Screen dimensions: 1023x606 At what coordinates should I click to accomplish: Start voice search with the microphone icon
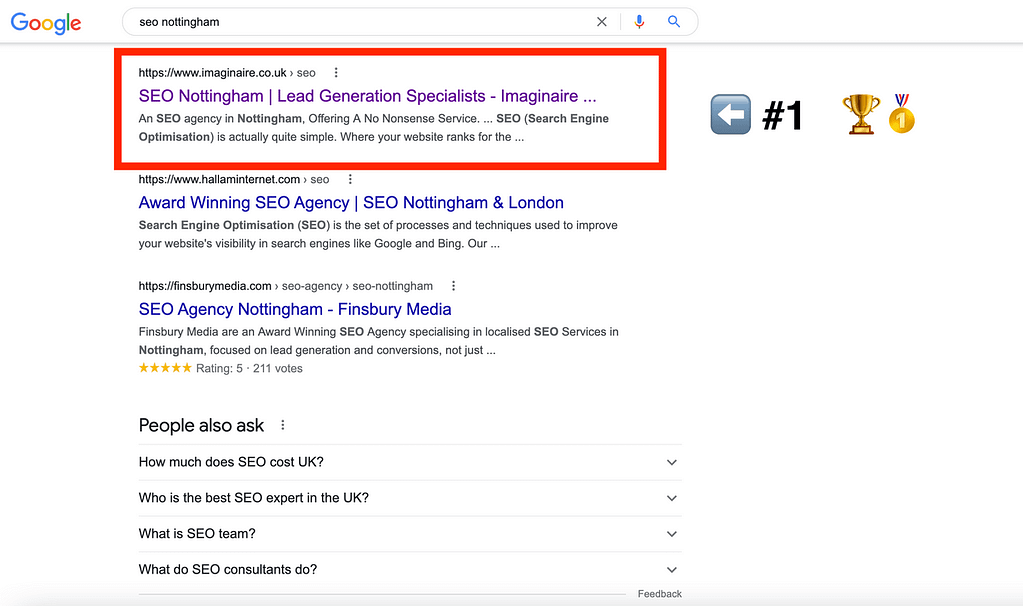tap(639, 22)
